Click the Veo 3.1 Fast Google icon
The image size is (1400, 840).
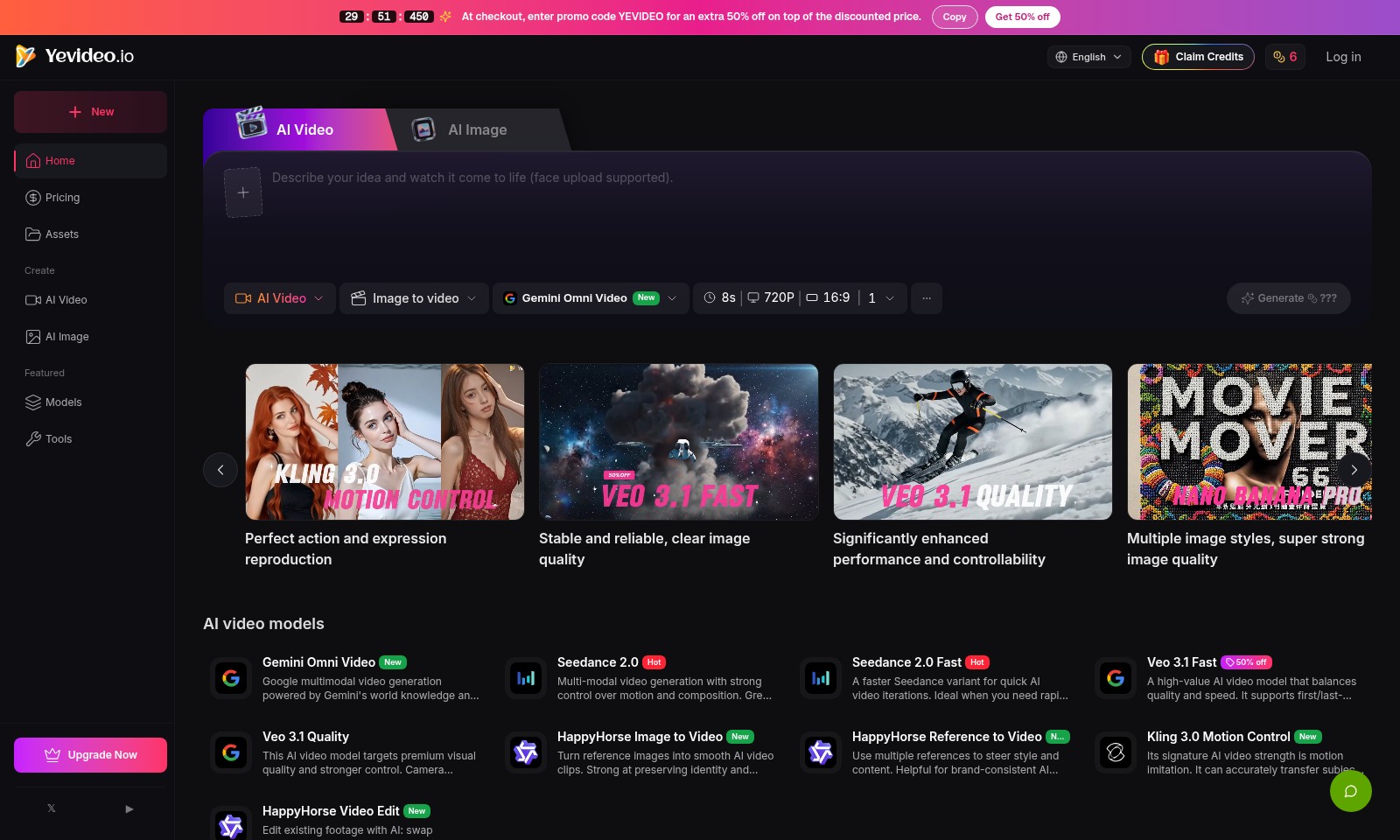(x=1116, y=678)
